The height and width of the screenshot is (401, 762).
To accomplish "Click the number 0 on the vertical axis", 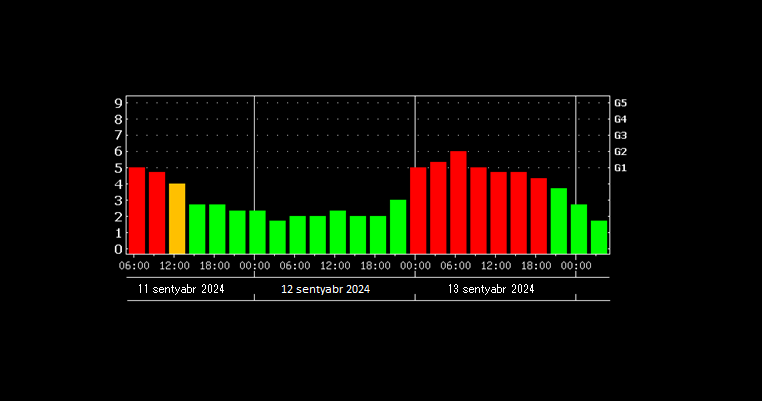I will [118, 249].
